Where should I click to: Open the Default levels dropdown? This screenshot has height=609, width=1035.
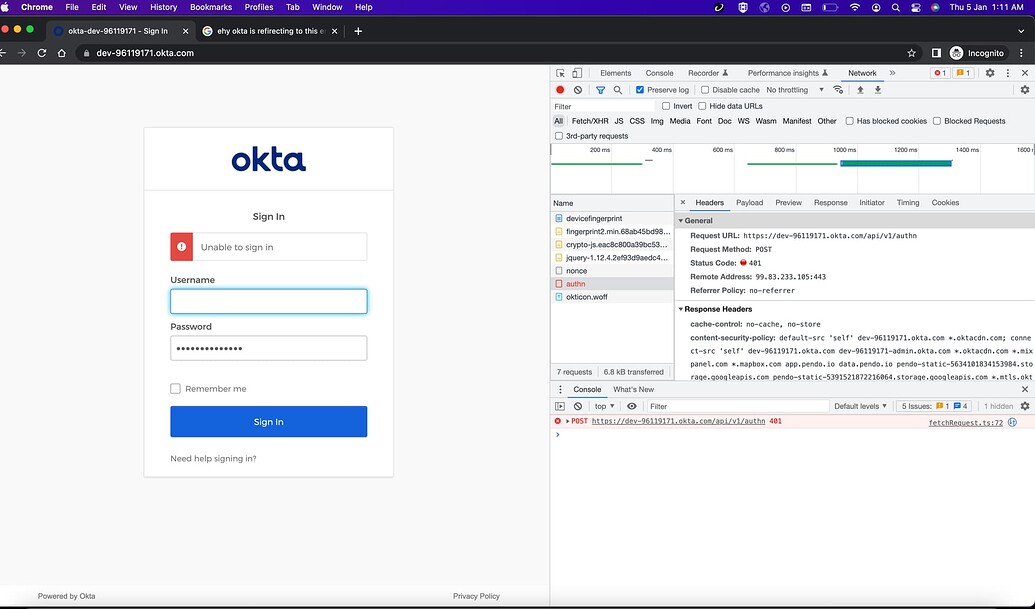(860, 406)
